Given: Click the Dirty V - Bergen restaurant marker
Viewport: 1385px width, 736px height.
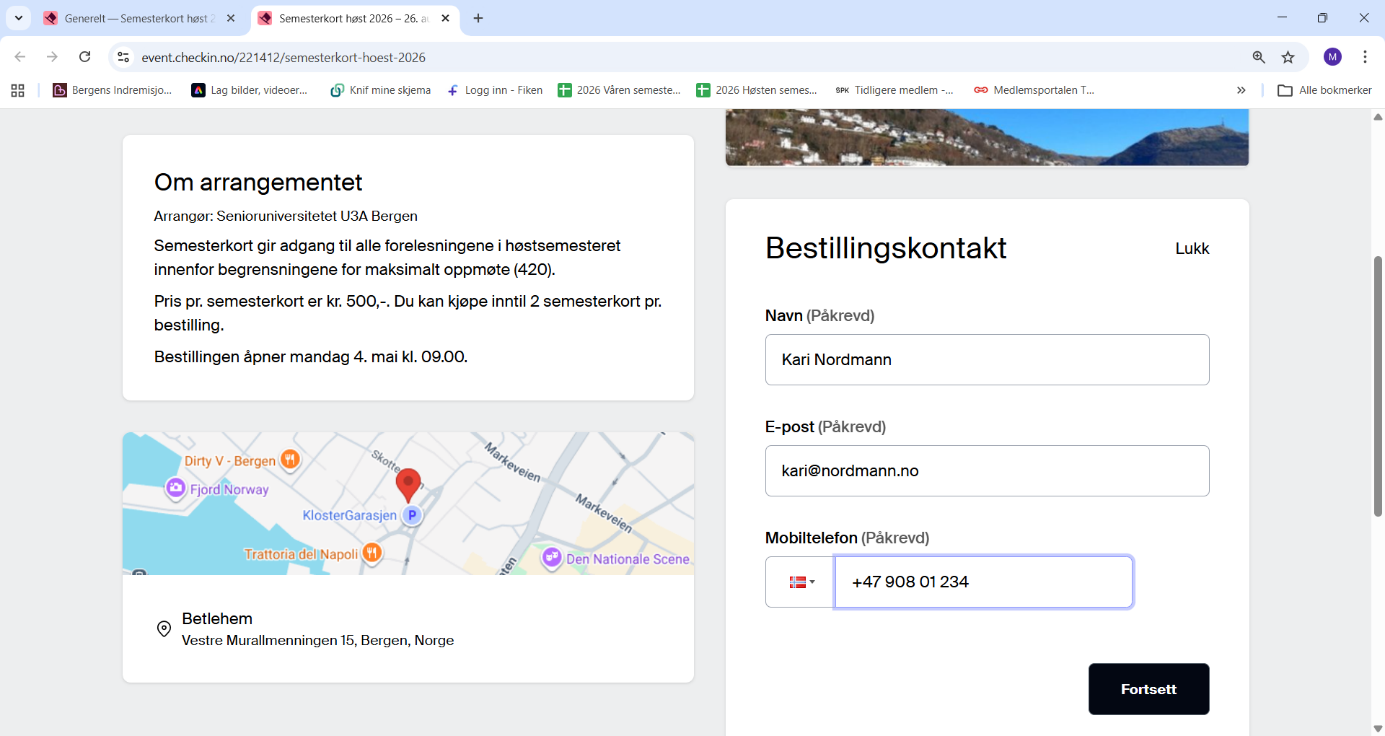Looking at the screenshot, I should [x=290, y=460].
